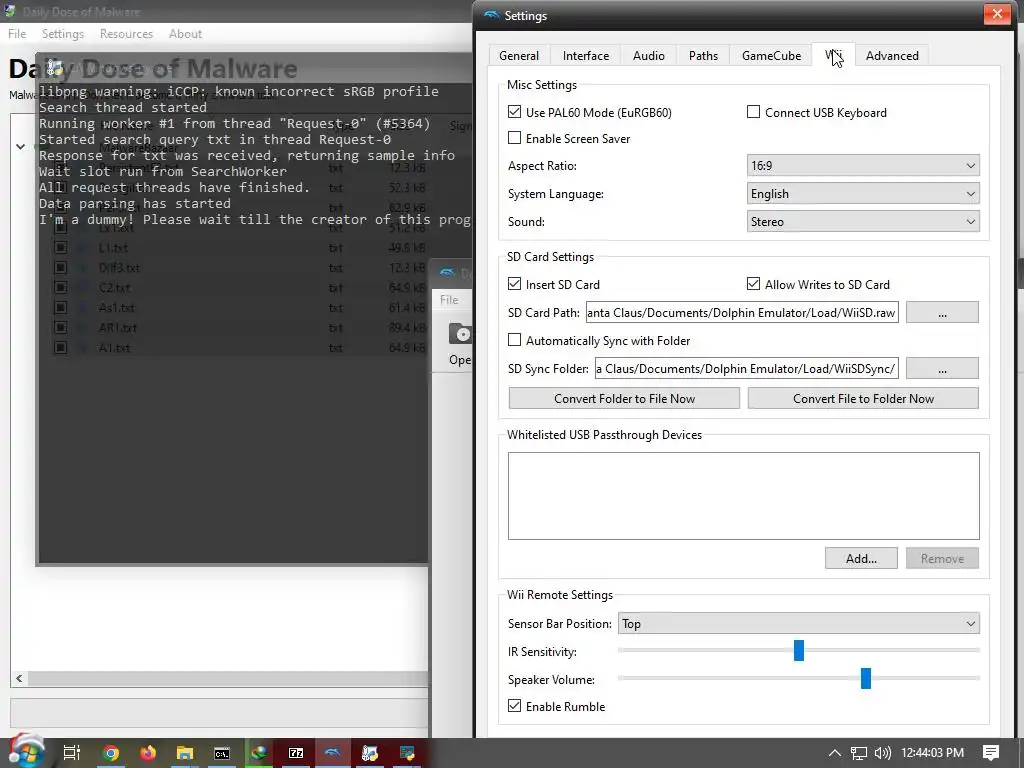Switch to the General tab
The width and height of the screenshot is (1024, 768).
519,56
